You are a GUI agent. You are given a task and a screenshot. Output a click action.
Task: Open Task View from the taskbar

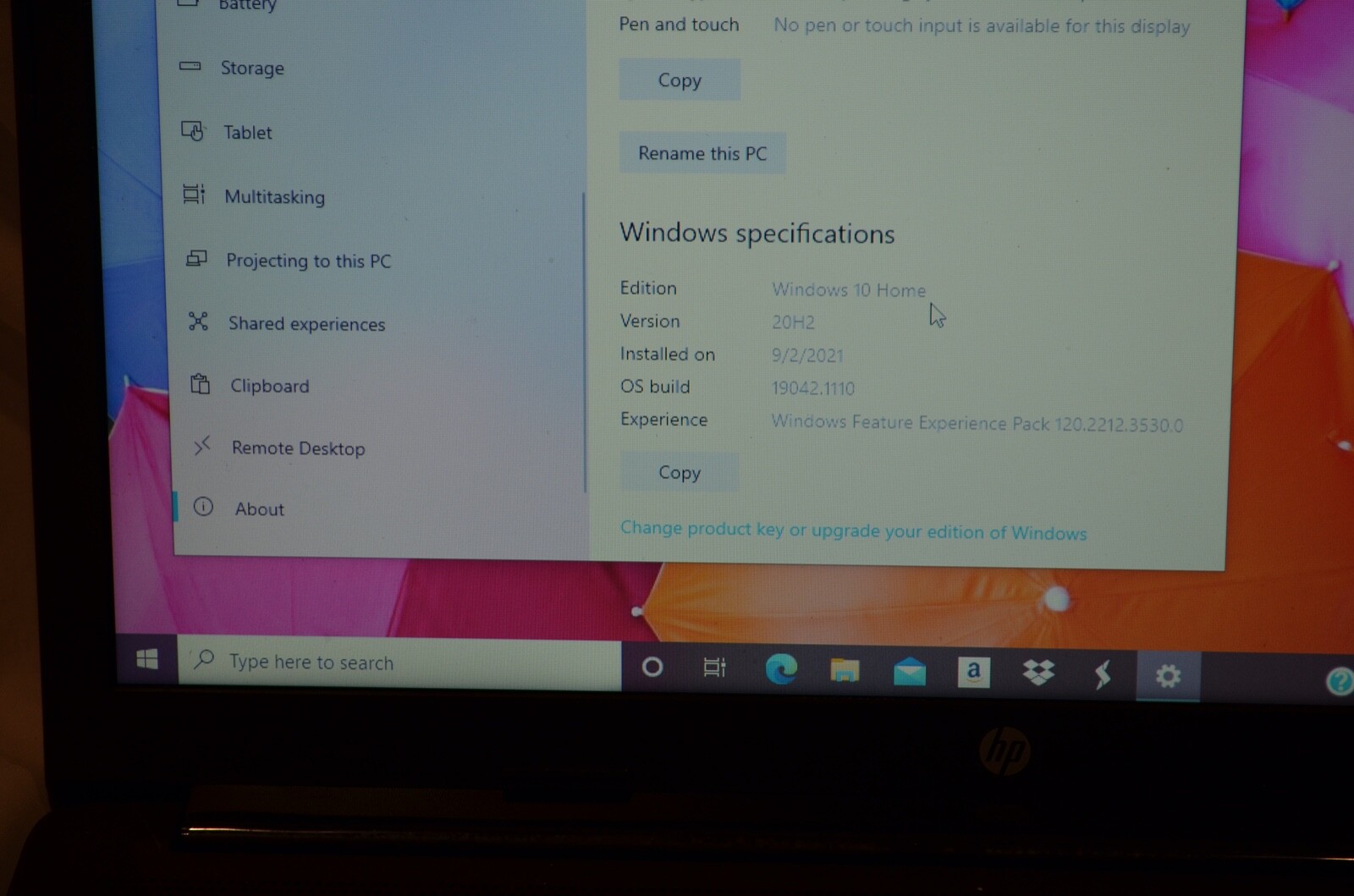(x=715, y=668)
